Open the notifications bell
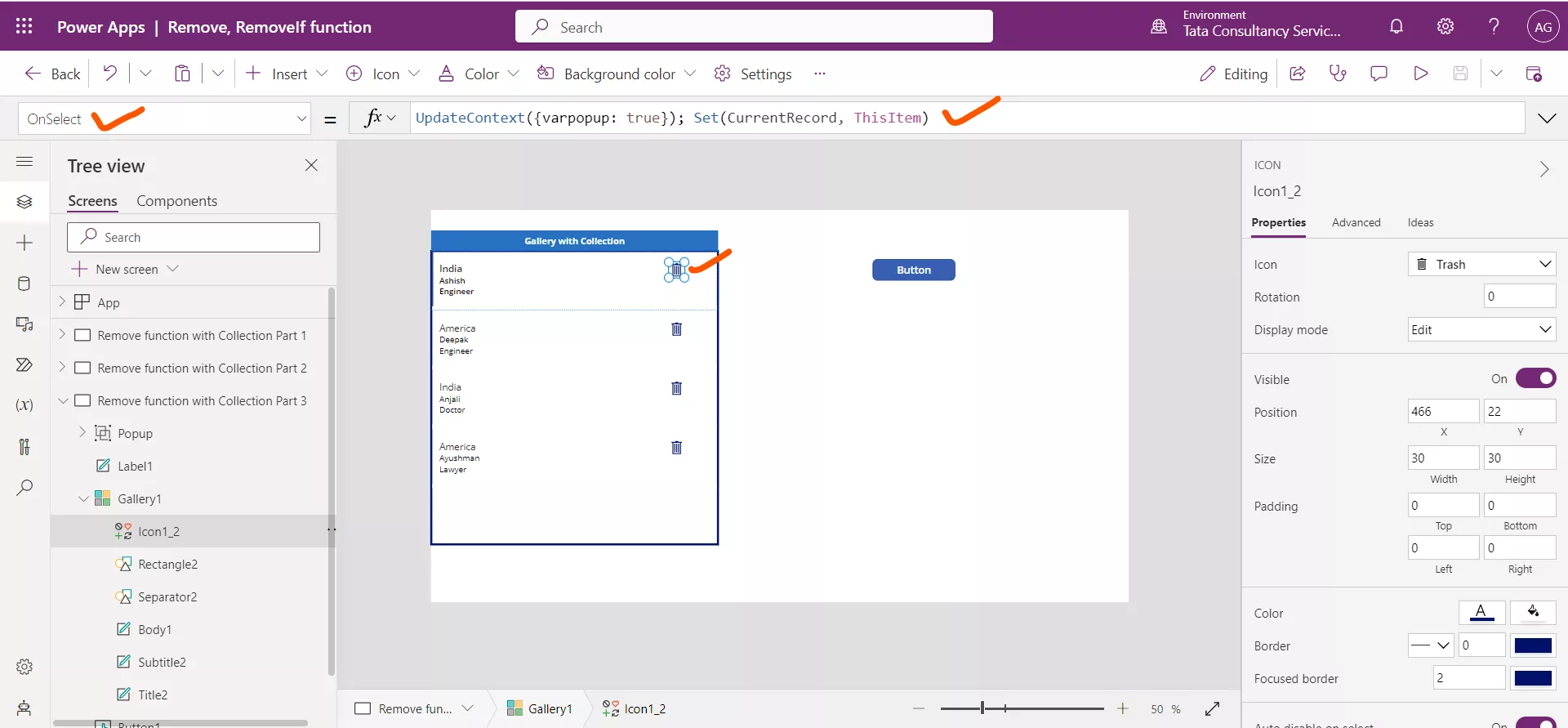Image resolution: width=1568 pixels, height=728 pixels. 1396,26
